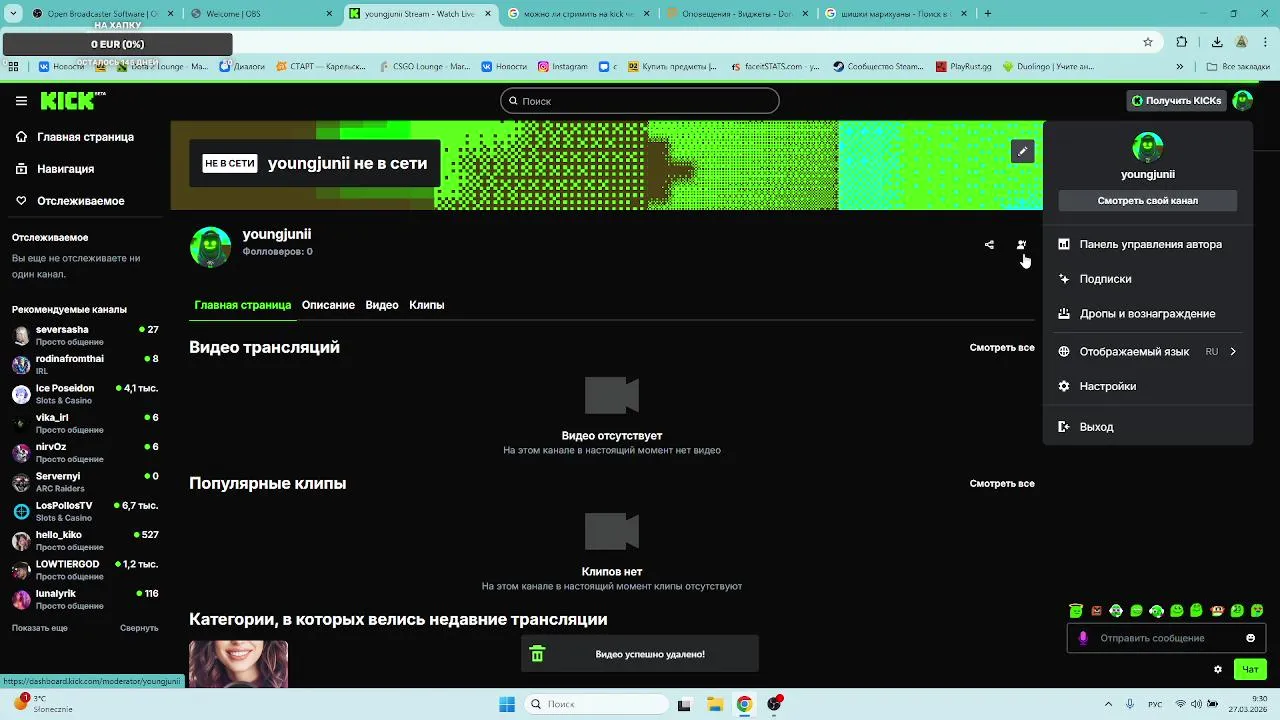Switch to Клипы tab

coord(427,305)
